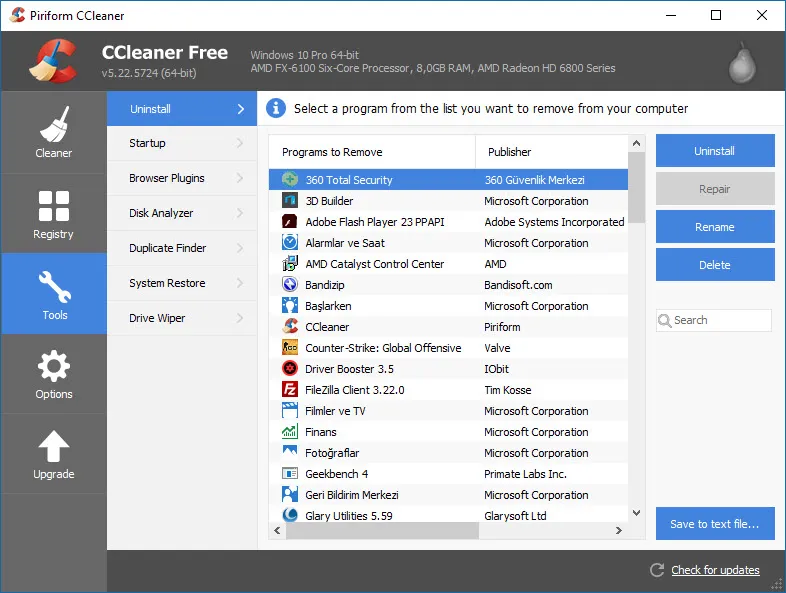The width and height of the screenshot is (786, 593).
Task: Click the Başlarken lightbulb icon
Action: pyautogui.click(x=290, y=306)
